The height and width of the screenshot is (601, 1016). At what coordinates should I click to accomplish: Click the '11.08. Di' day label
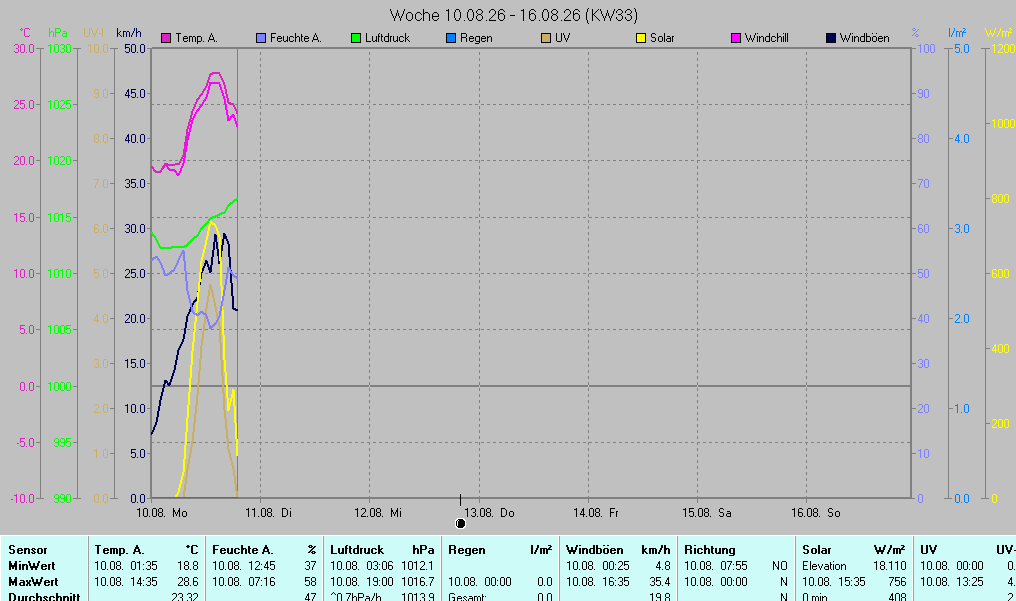tap(269, 513)
